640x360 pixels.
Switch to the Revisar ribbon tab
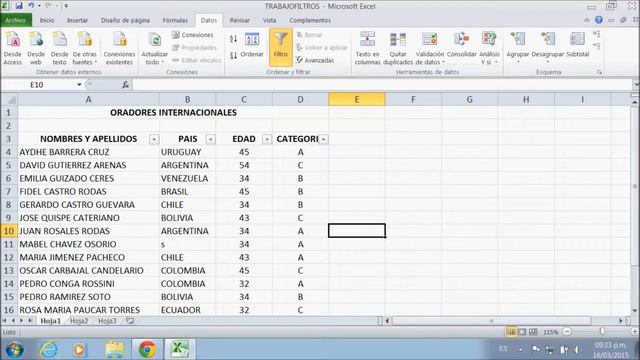coord(240,20)
